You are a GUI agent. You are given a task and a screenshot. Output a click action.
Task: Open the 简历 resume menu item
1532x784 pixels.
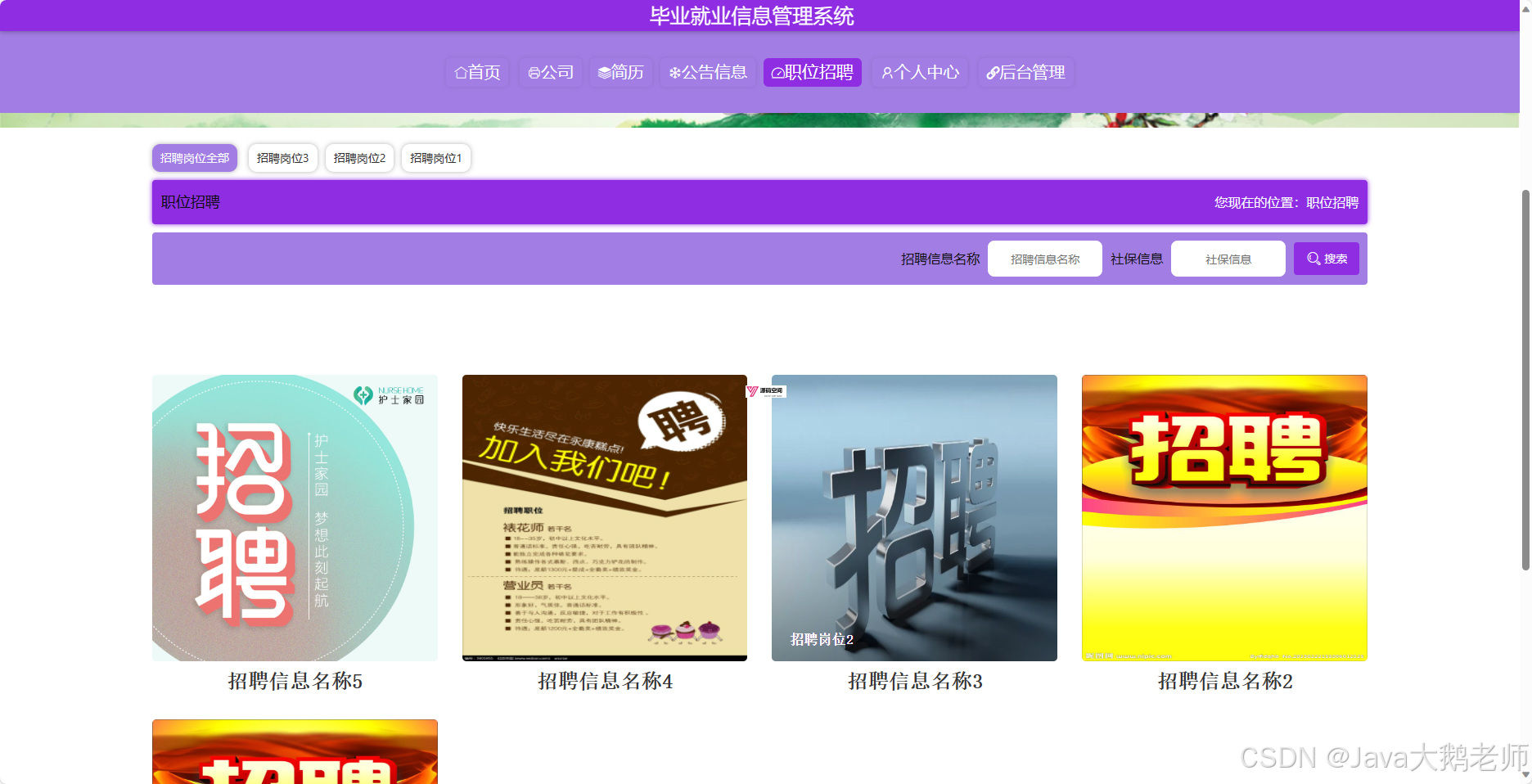pos(620,72)
